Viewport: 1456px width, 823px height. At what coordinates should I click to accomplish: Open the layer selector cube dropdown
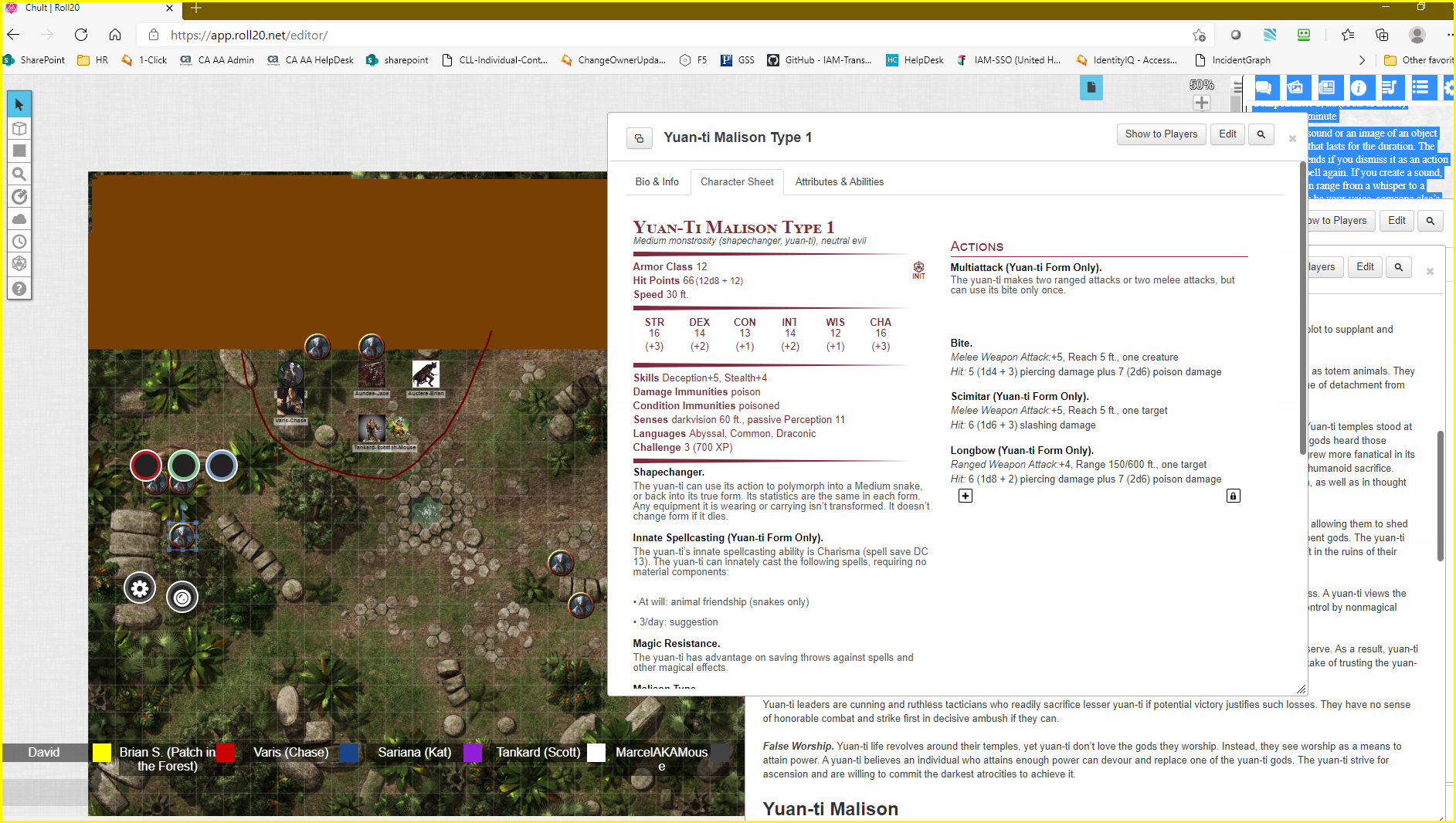[x=19, y=128]
